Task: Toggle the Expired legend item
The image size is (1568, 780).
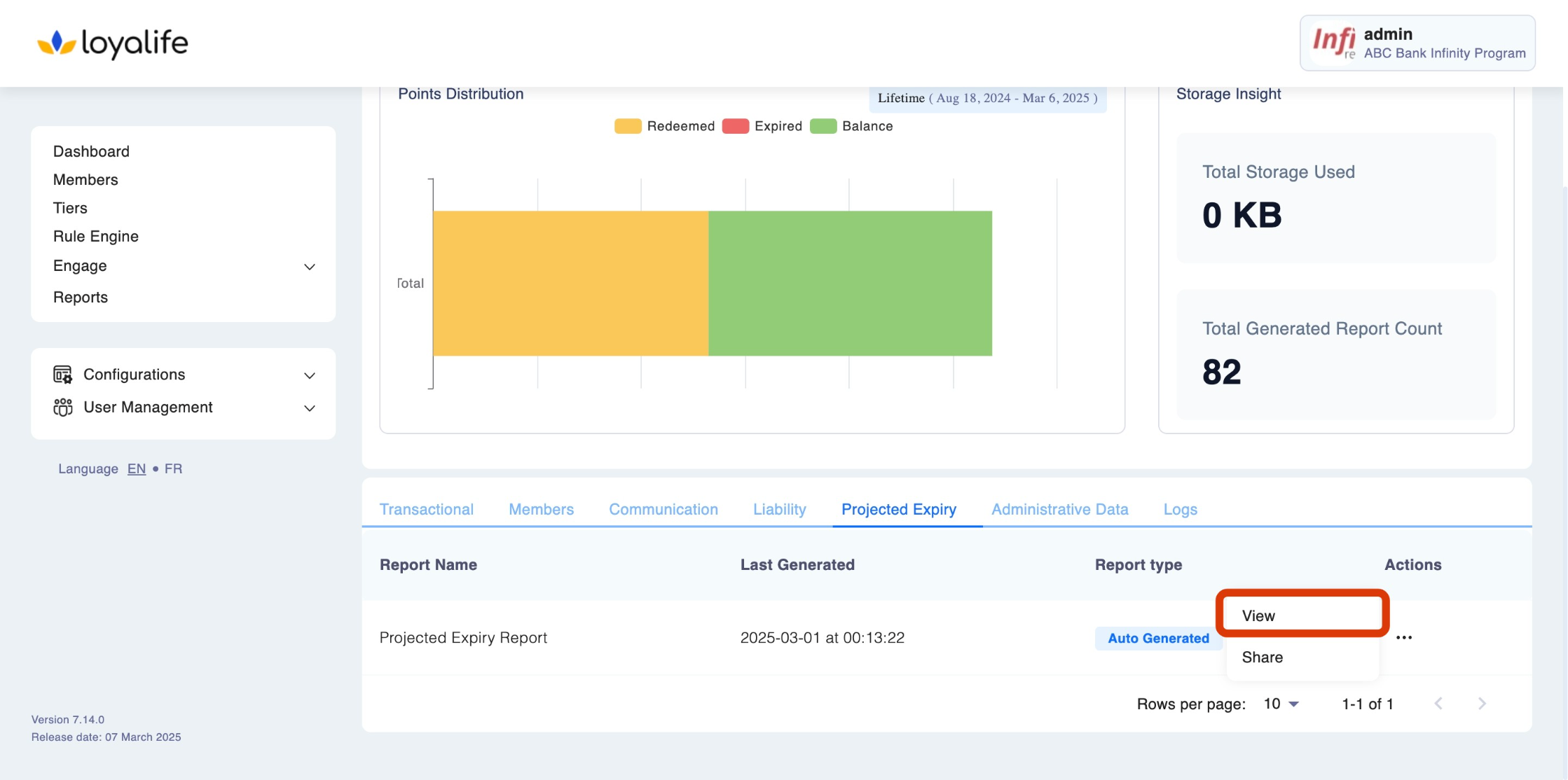Action: click(762, 126)
